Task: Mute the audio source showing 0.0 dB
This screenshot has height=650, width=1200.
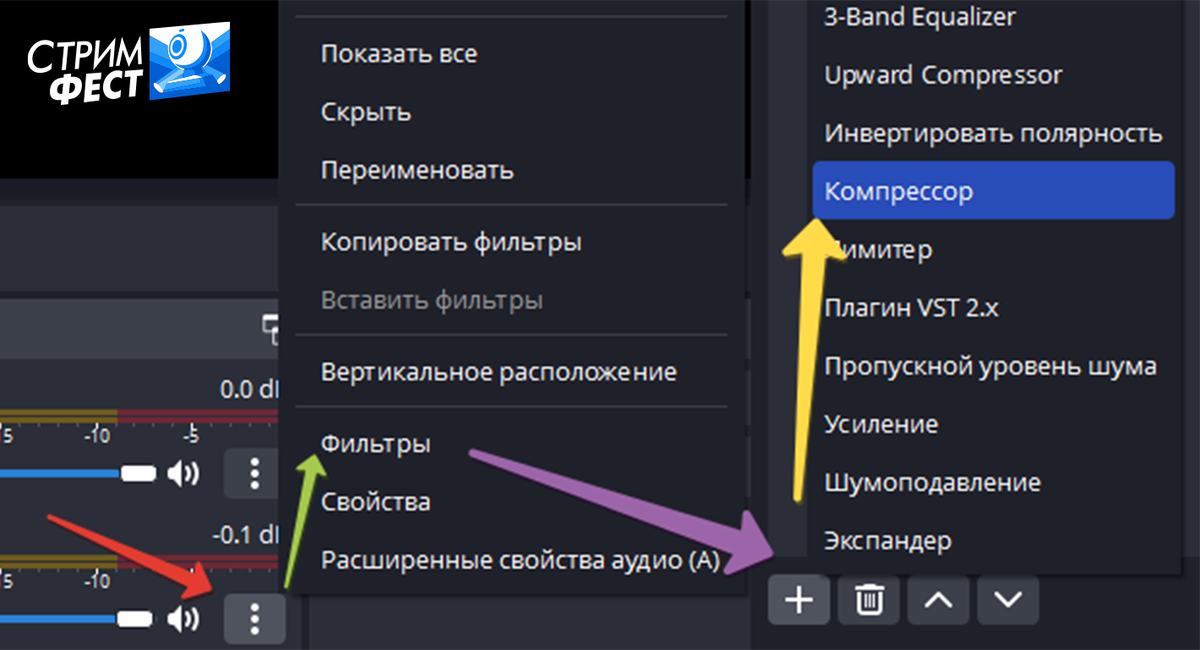Action: (x=183, y=473)
